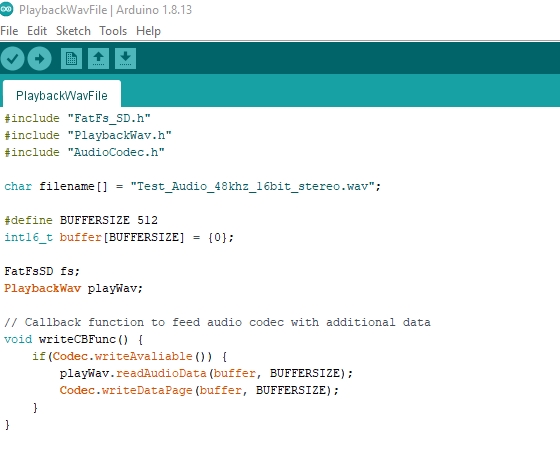Create a new sketch with the New icon
This screenshot has width=560, height=453.
[71, 59]
